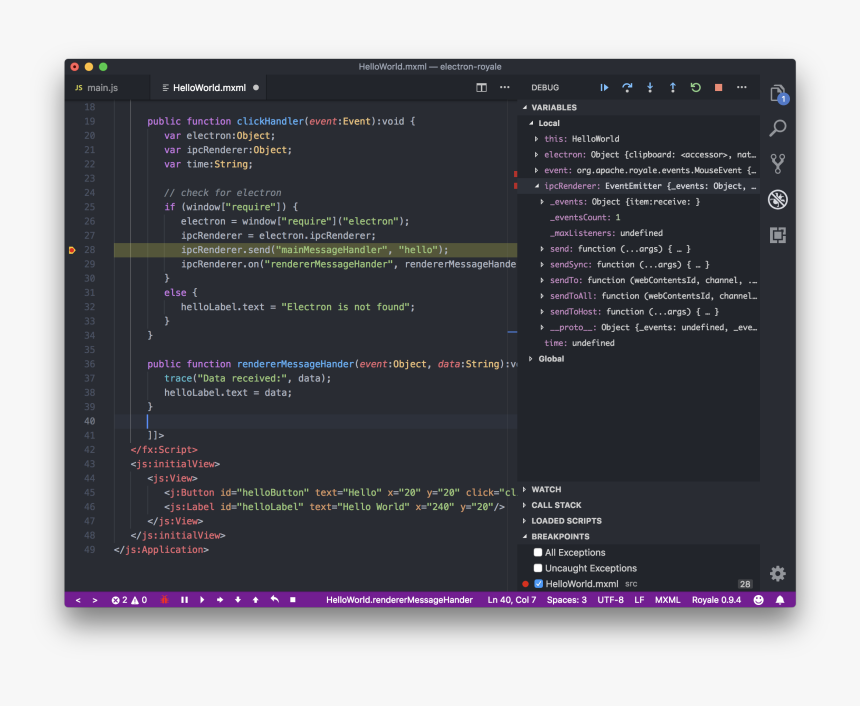Pause debugging from status bar

(x=184, y=600)
